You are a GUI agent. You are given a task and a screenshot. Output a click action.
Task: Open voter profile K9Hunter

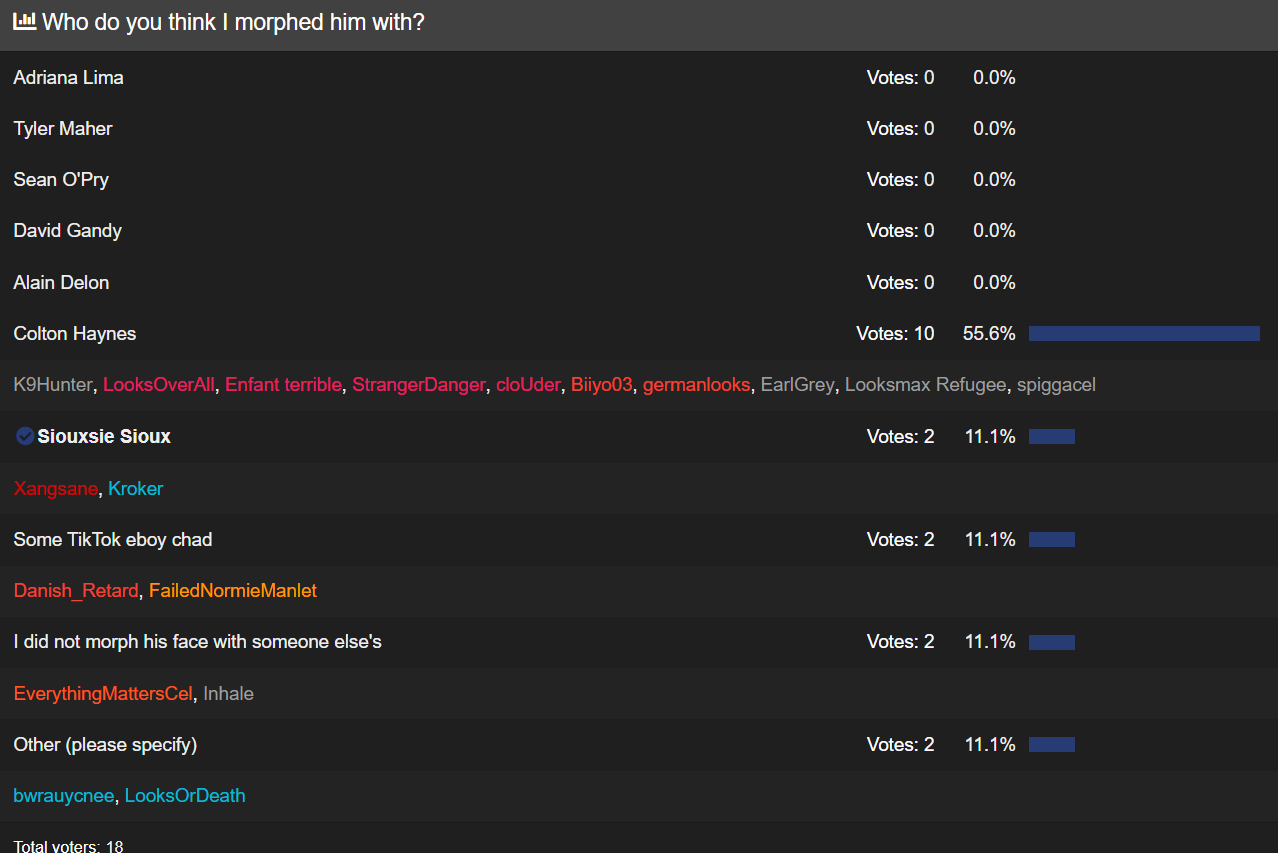[x=53, y=385]
